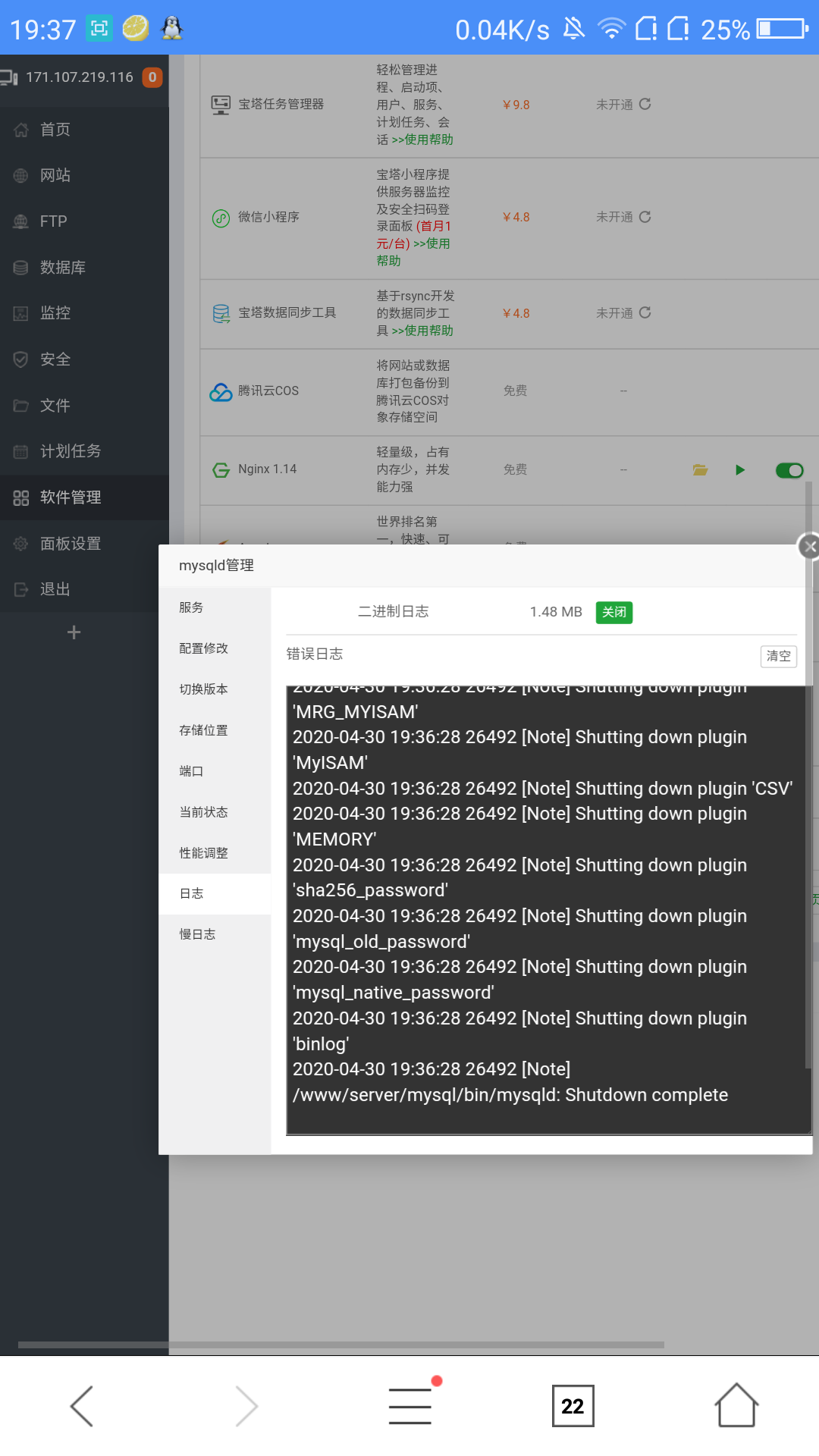
Task: Open the 安全 shield icon
Action: pos(20,359)
